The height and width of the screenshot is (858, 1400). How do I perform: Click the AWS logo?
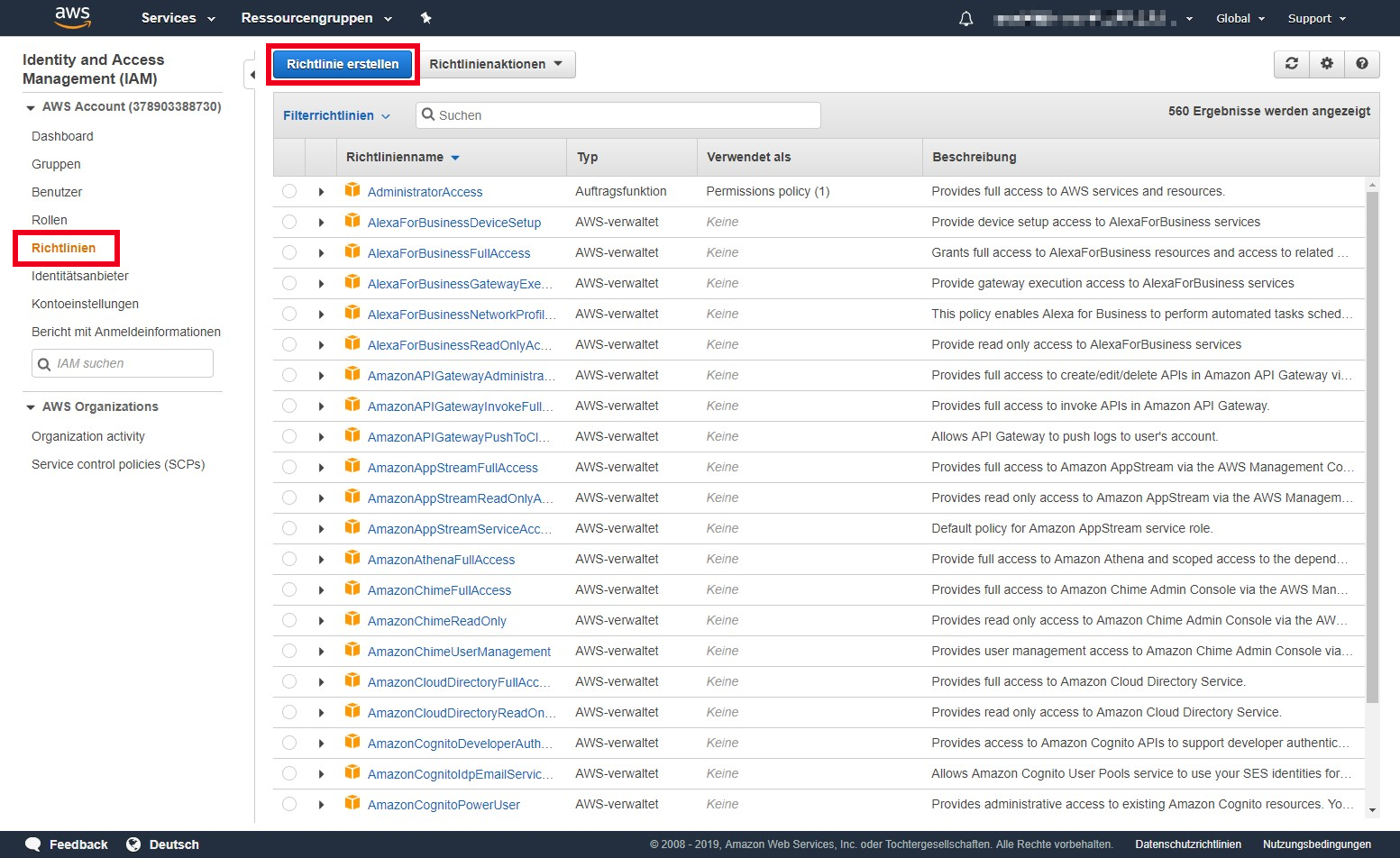72,17
